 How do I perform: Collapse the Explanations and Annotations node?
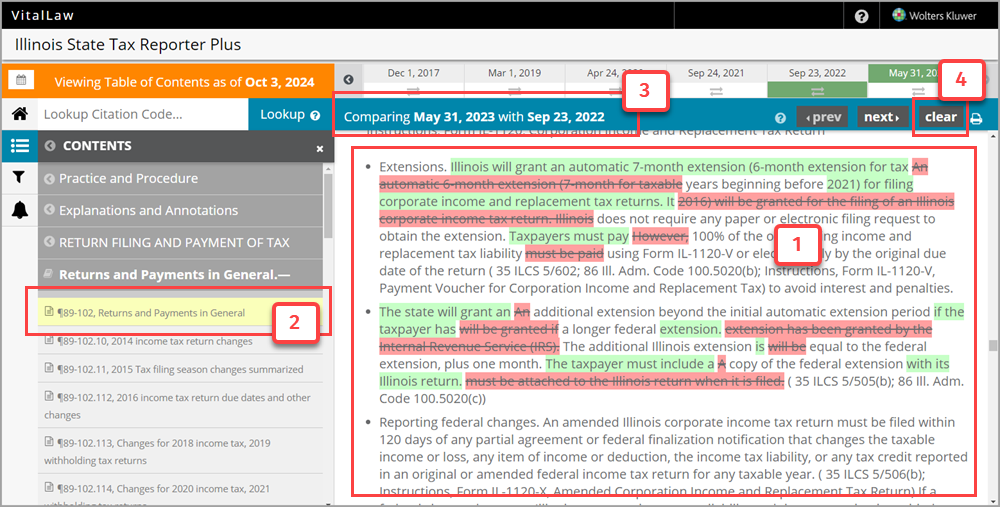coord(49,211)
